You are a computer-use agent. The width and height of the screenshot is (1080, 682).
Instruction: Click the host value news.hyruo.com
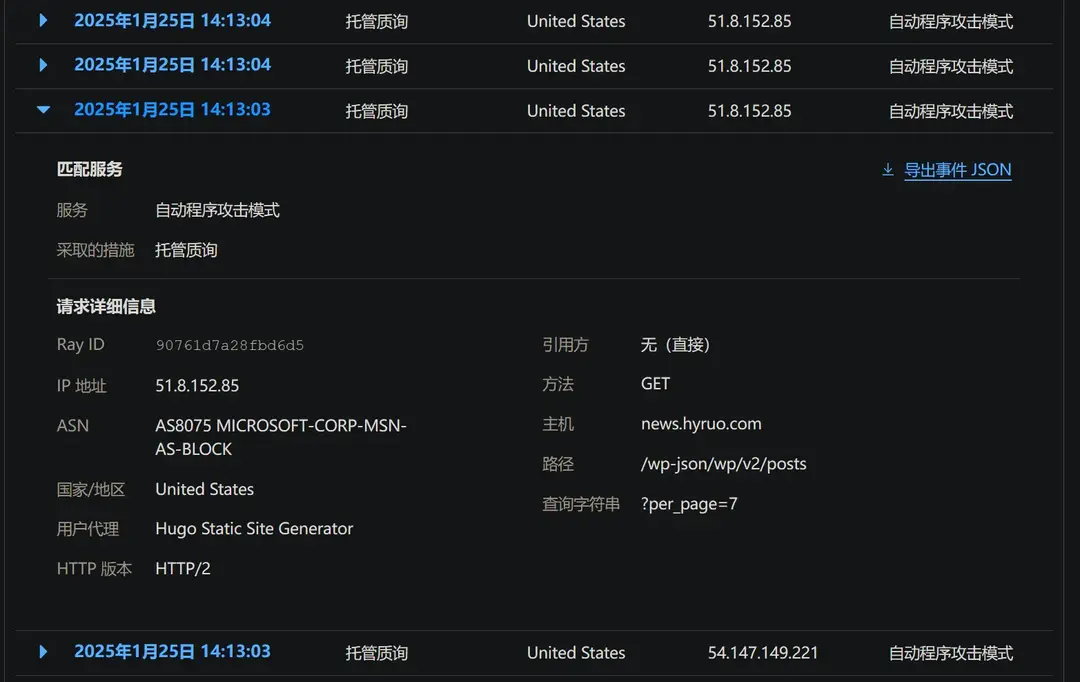701,424
